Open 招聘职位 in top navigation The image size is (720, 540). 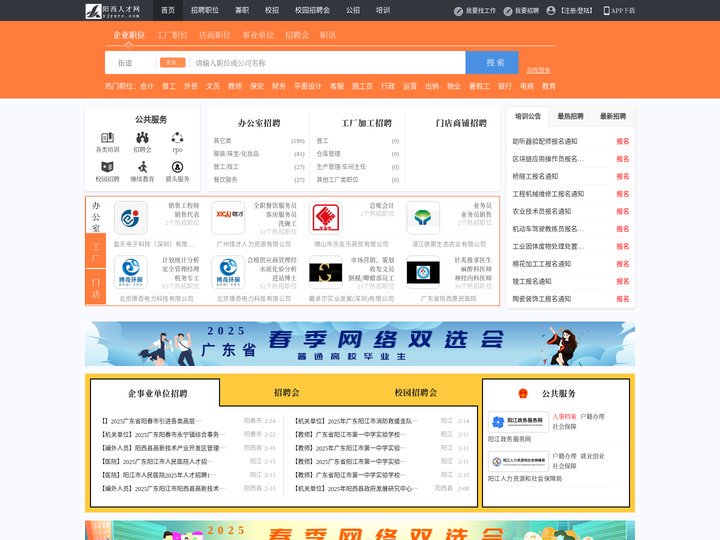(x=205, y=10)
